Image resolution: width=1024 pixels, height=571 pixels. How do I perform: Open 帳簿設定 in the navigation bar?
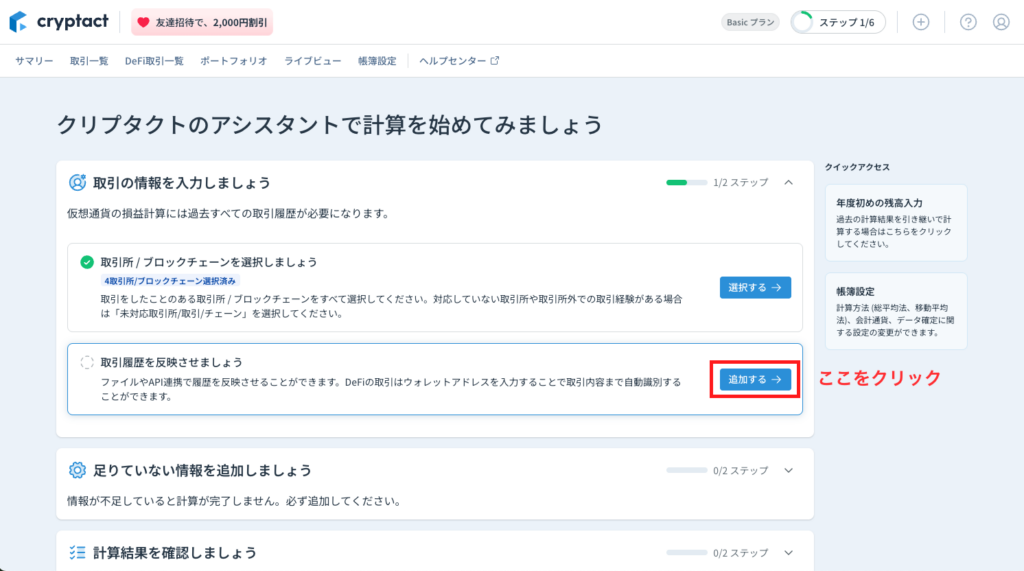[x=377, y=61]
